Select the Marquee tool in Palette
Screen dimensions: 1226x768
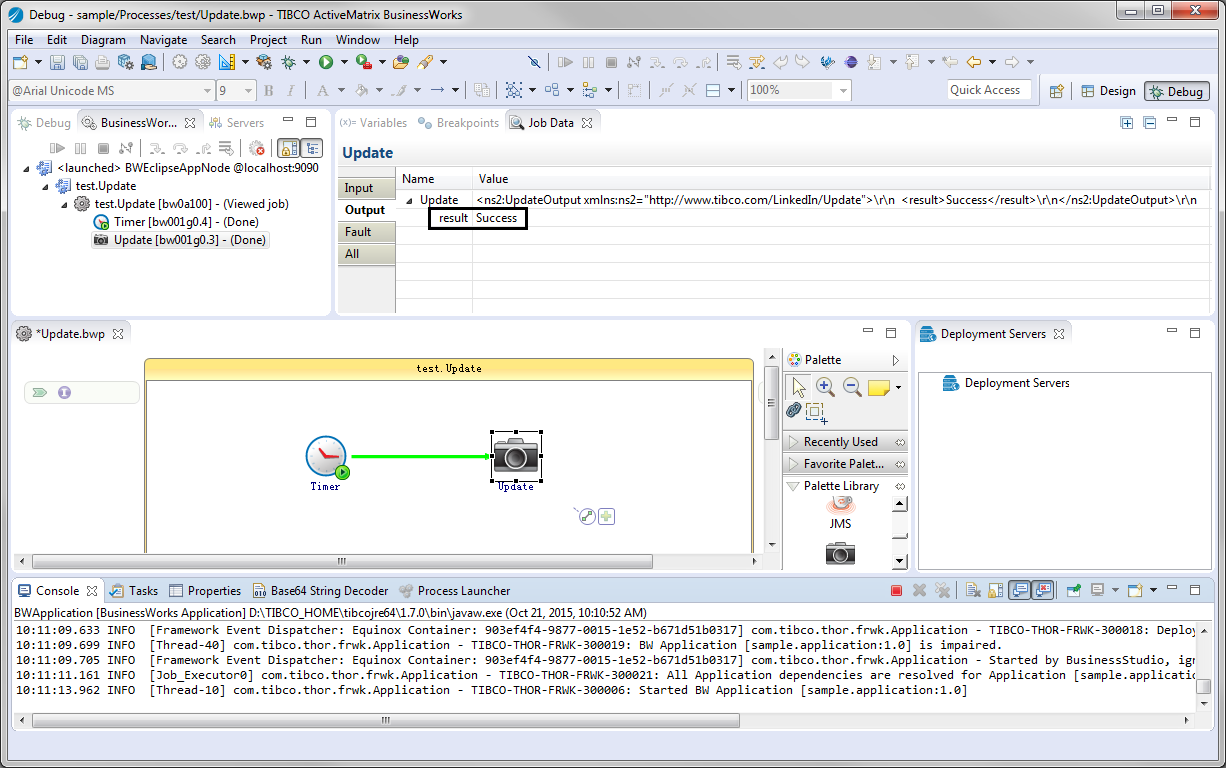[817, 411]
